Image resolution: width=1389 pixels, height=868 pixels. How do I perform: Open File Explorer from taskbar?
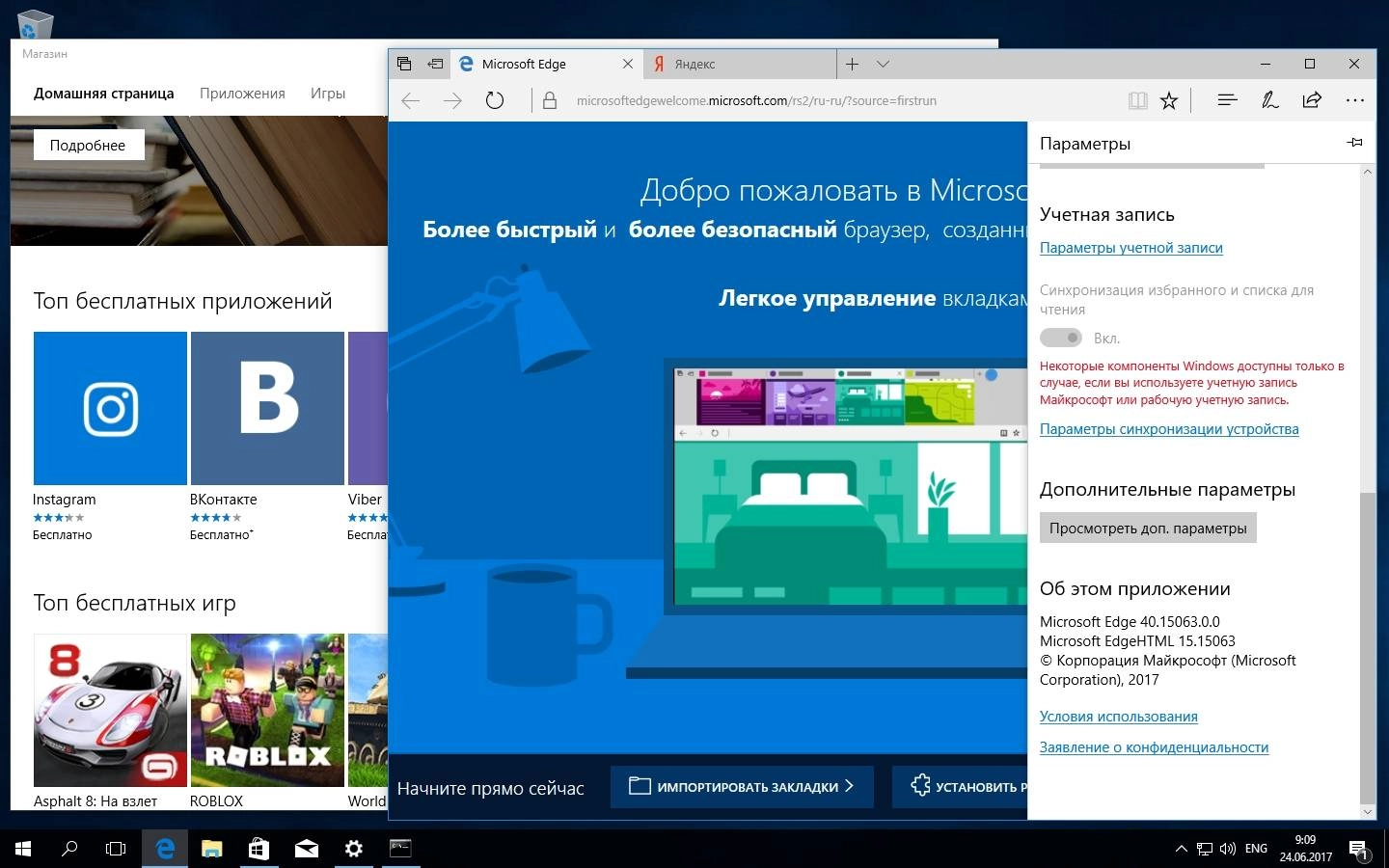coord(212,849)
